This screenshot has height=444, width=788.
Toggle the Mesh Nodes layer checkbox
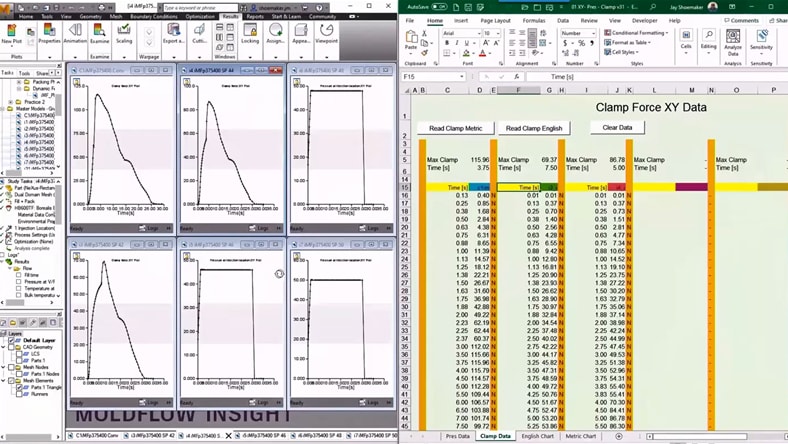(11, 367)
